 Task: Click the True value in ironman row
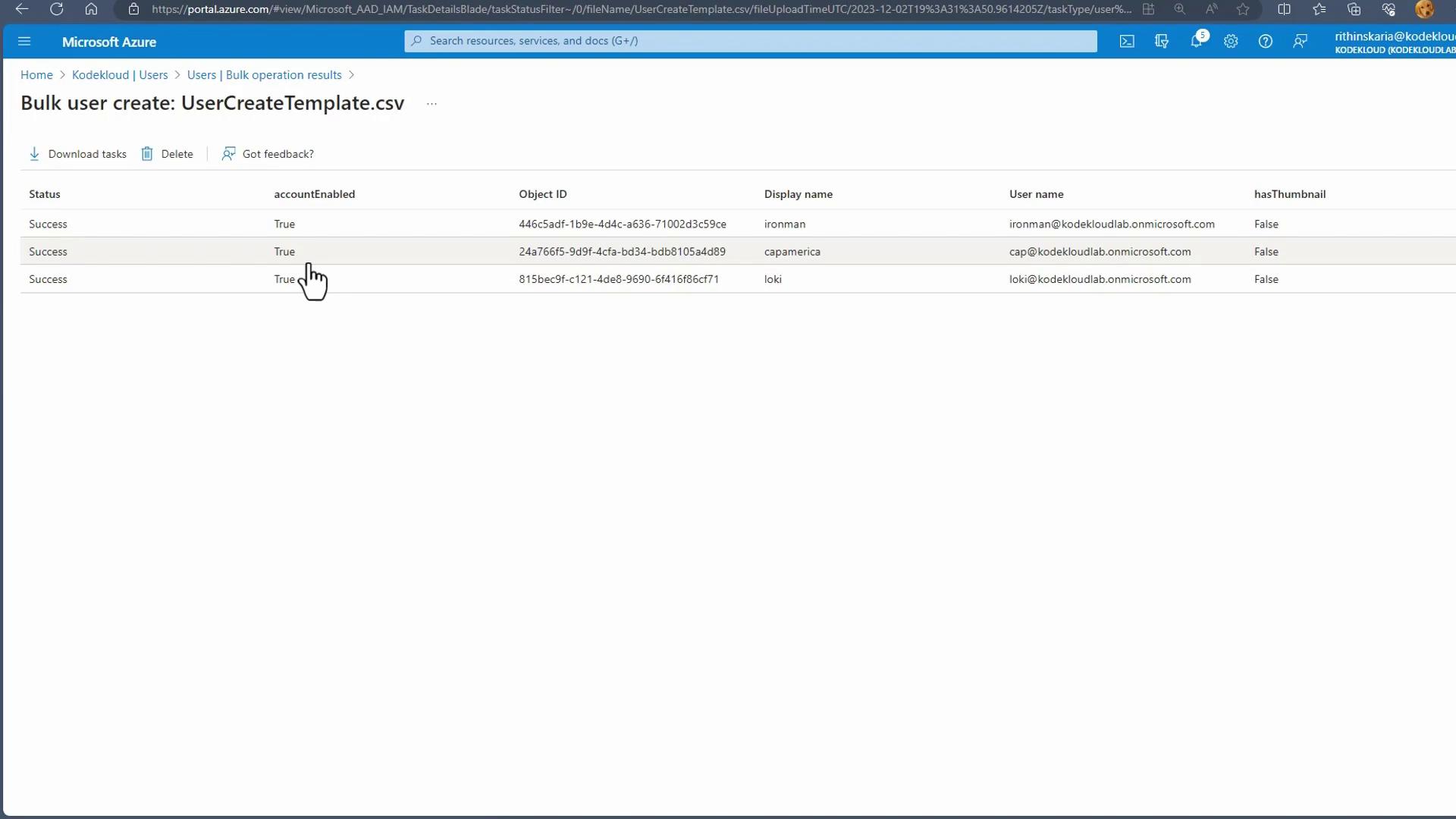(x=284, y=224)
